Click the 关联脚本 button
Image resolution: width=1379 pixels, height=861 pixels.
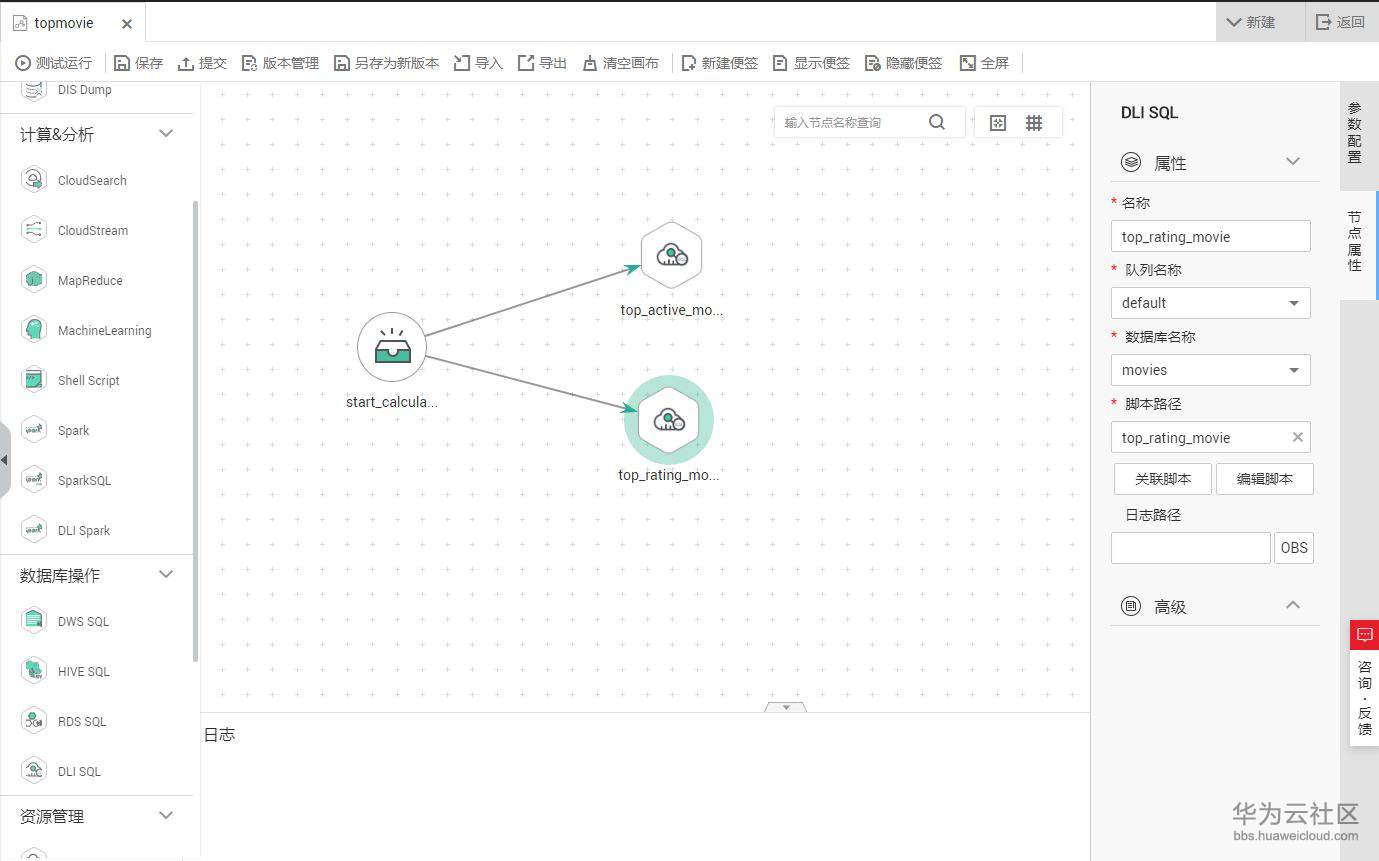(1163, 479)
